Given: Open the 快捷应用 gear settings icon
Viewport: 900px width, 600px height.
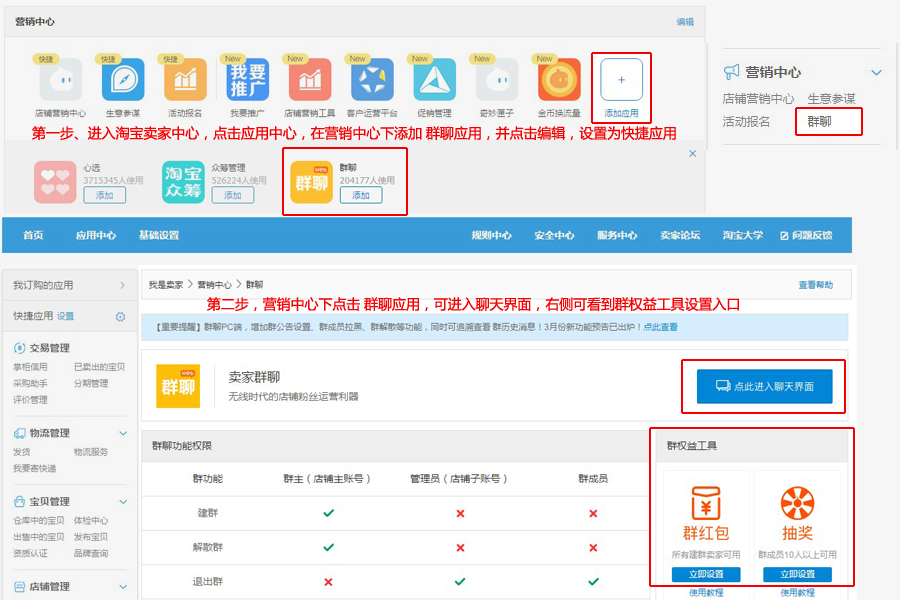Looking at the screenshot, I should click(x=120, y=316).
